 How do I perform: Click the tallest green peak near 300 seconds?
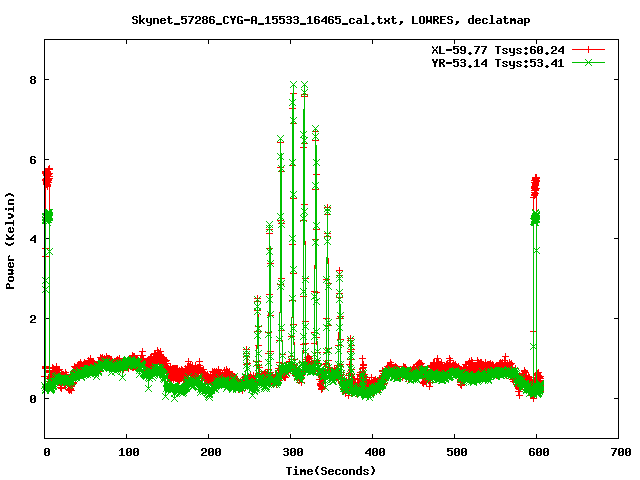293,85
